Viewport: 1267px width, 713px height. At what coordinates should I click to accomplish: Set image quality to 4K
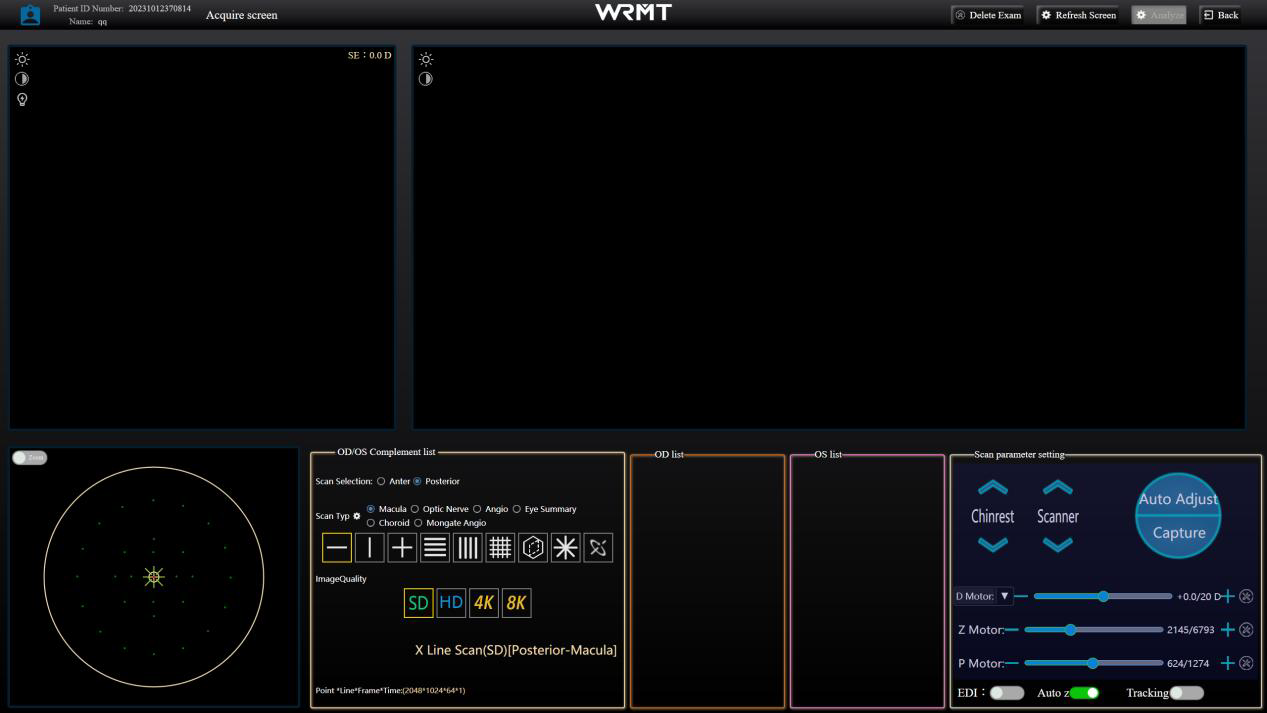[x=483, y=603]
